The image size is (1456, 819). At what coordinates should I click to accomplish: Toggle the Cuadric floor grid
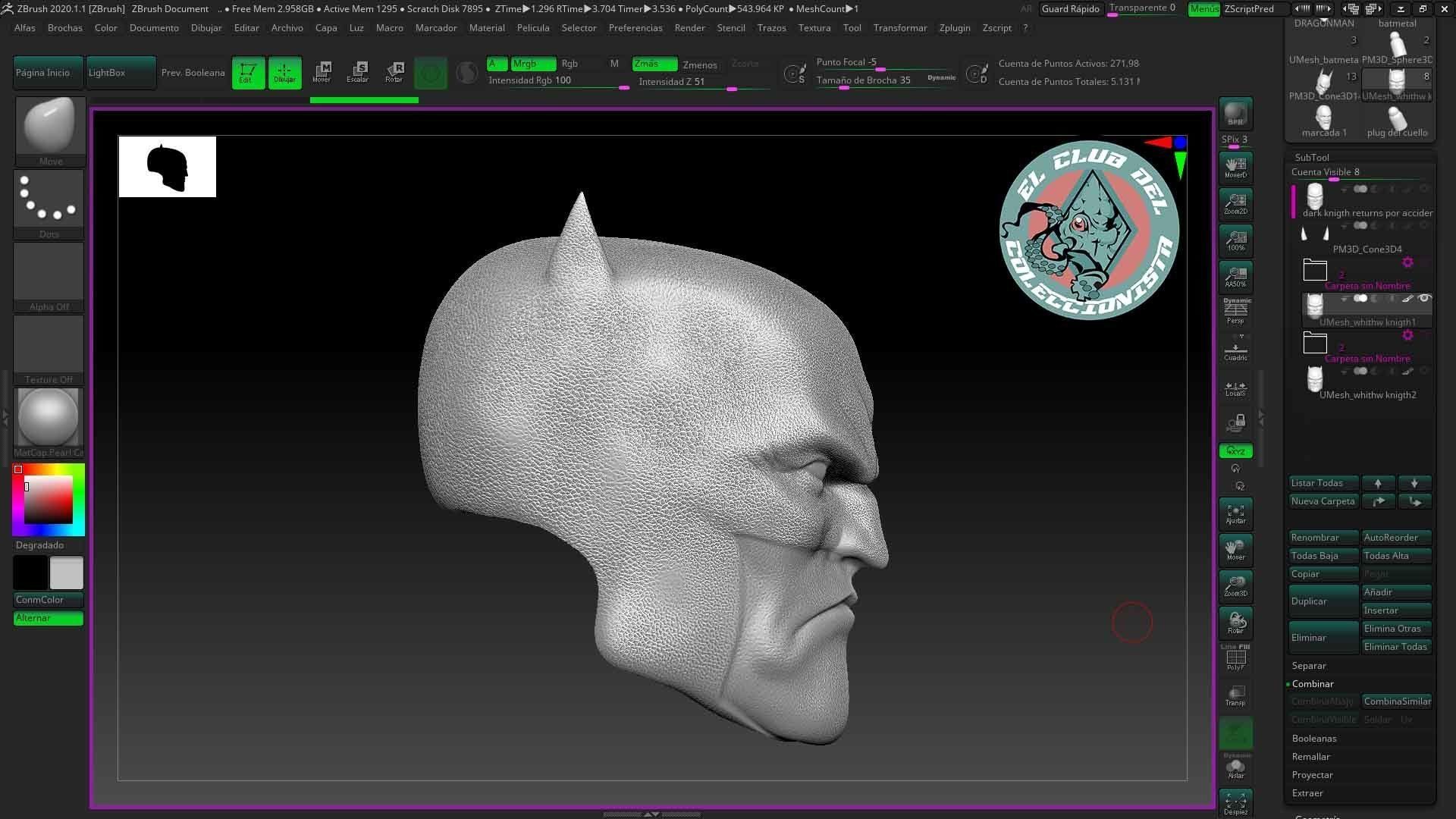[1235, 349]
